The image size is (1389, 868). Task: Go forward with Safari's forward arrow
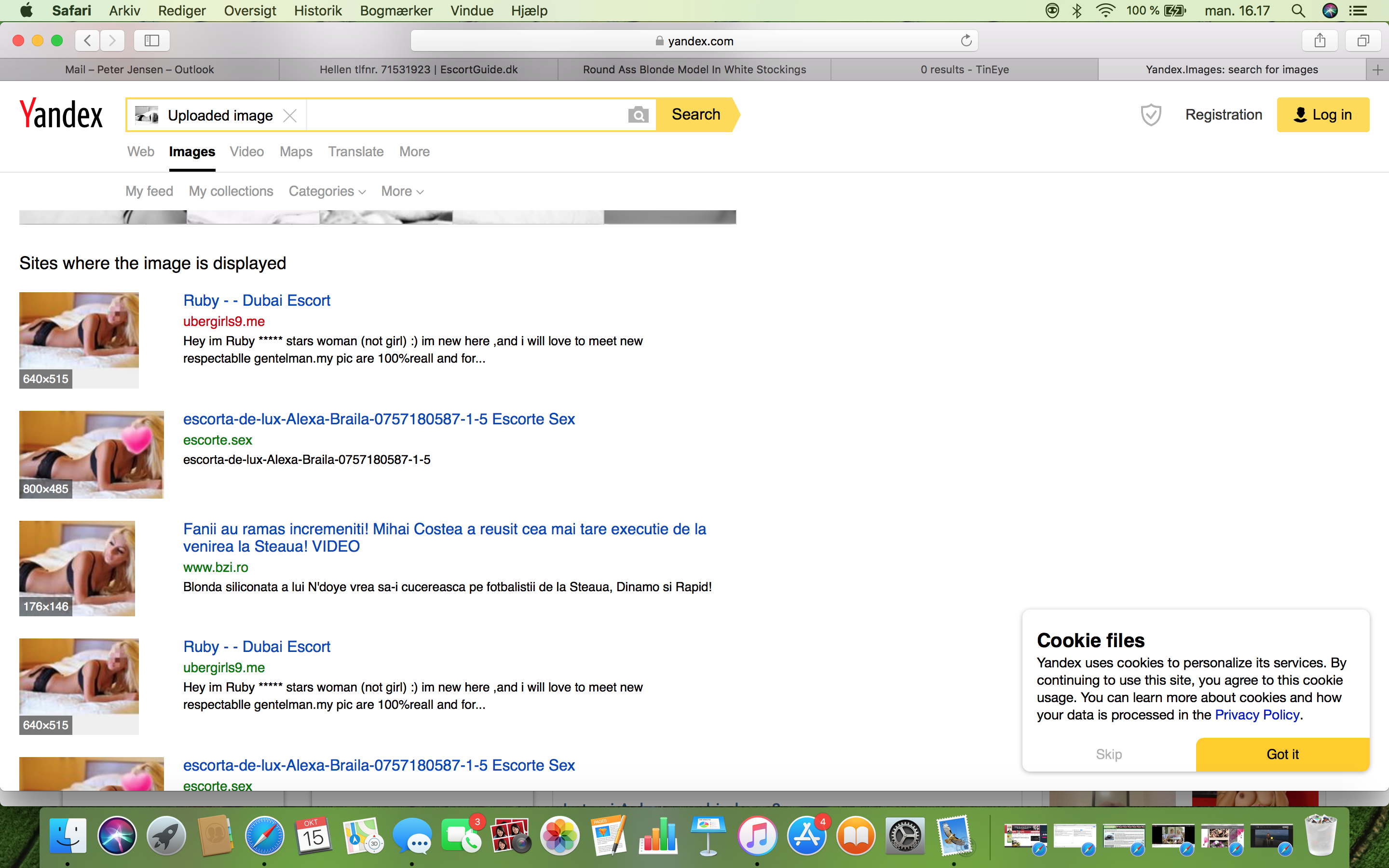point(112,40)
